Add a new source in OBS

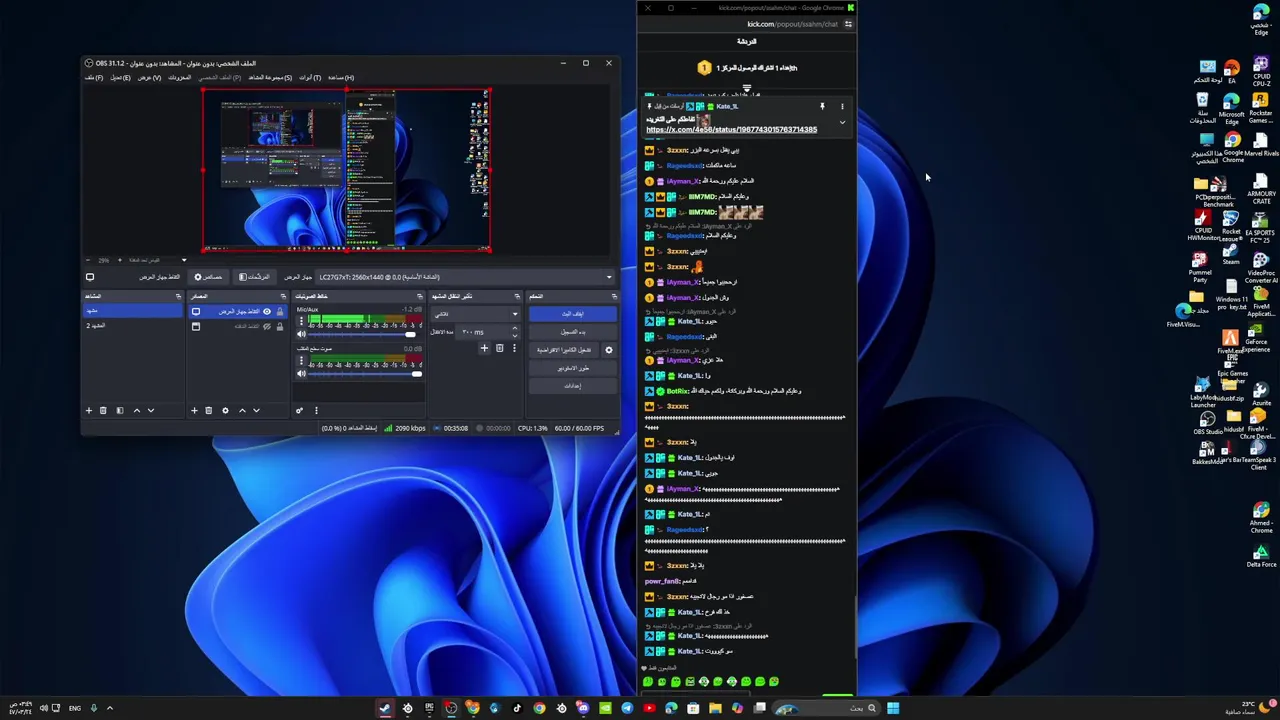coord(194,410)
